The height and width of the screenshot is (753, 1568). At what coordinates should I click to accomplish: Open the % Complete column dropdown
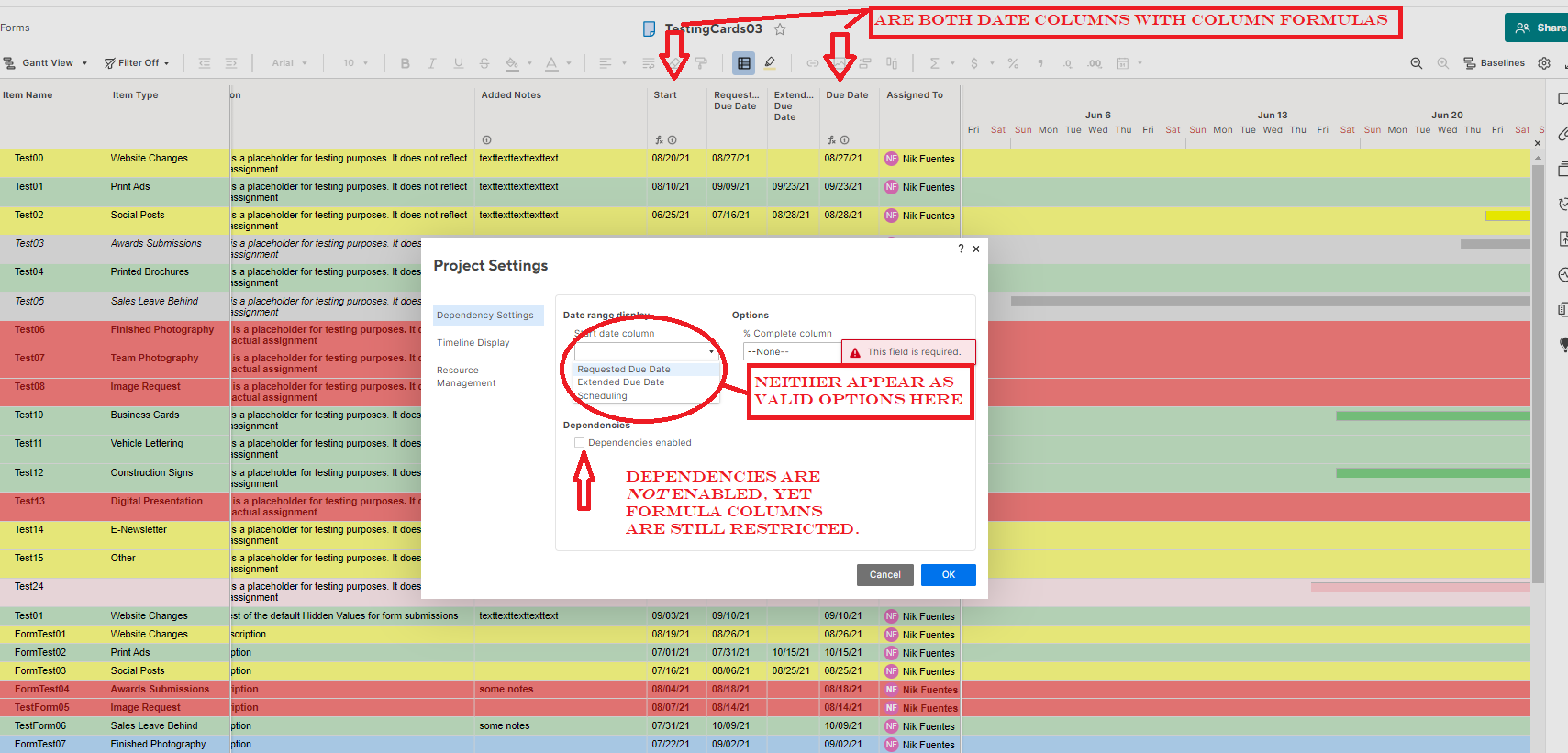pos(791,352)
